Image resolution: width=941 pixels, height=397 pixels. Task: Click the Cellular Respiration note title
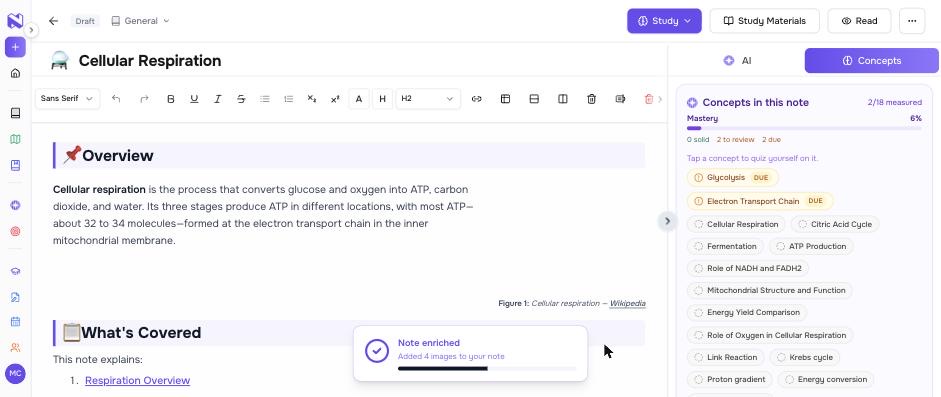pyautogui.click(x=150, y=61)
